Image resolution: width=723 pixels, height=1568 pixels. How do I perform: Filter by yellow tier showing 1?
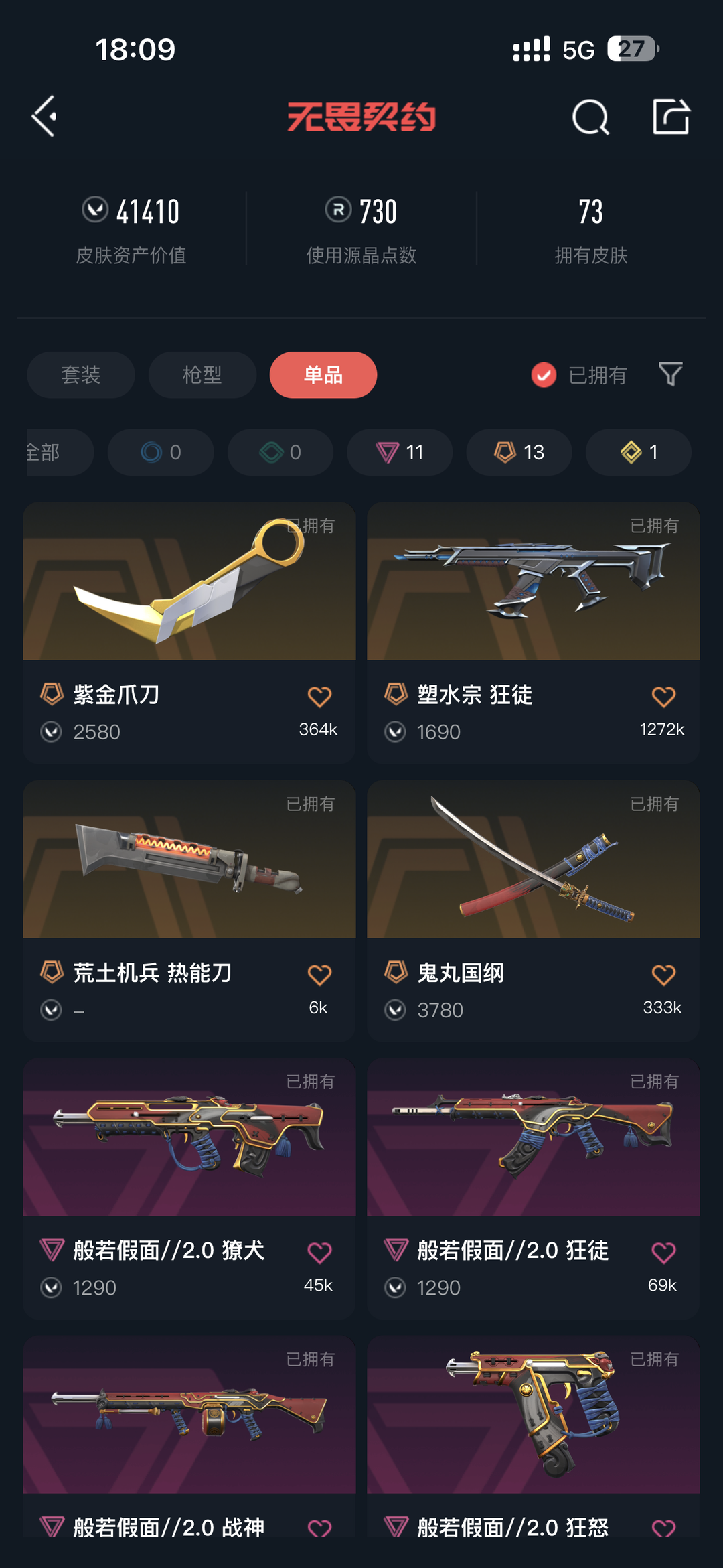[x=639, y=452]
